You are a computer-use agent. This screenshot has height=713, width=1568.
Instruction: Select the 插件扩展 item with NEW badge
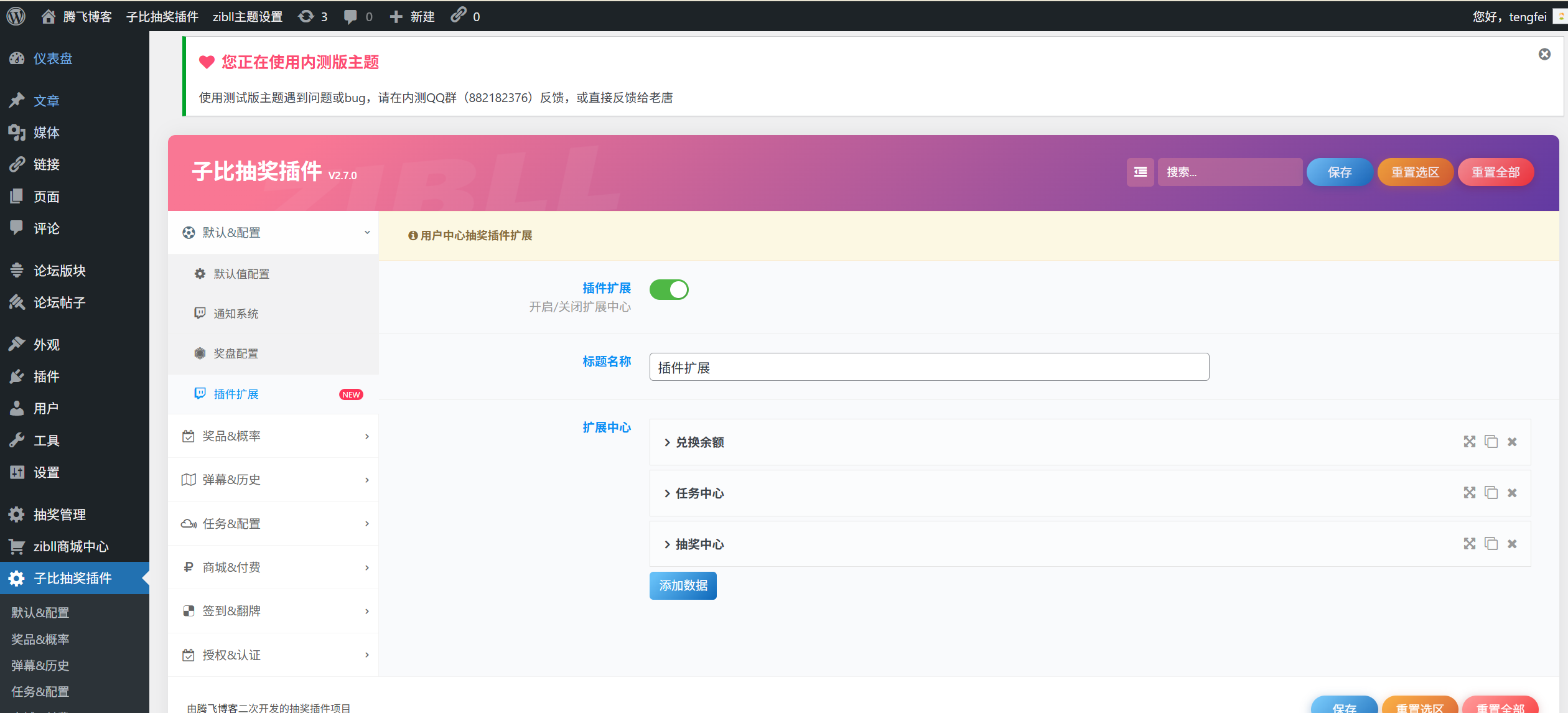pyautogui.click(x=235, y=394)
